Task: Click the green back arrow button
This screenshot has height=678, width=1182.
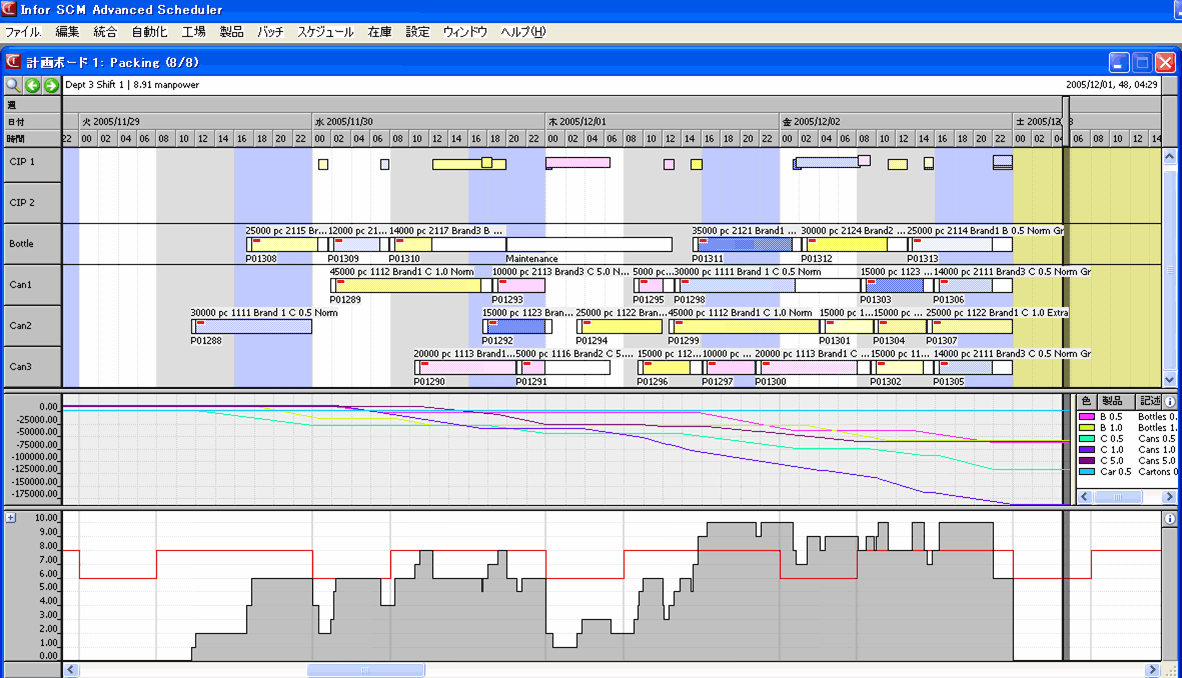Action: point(32,85)
